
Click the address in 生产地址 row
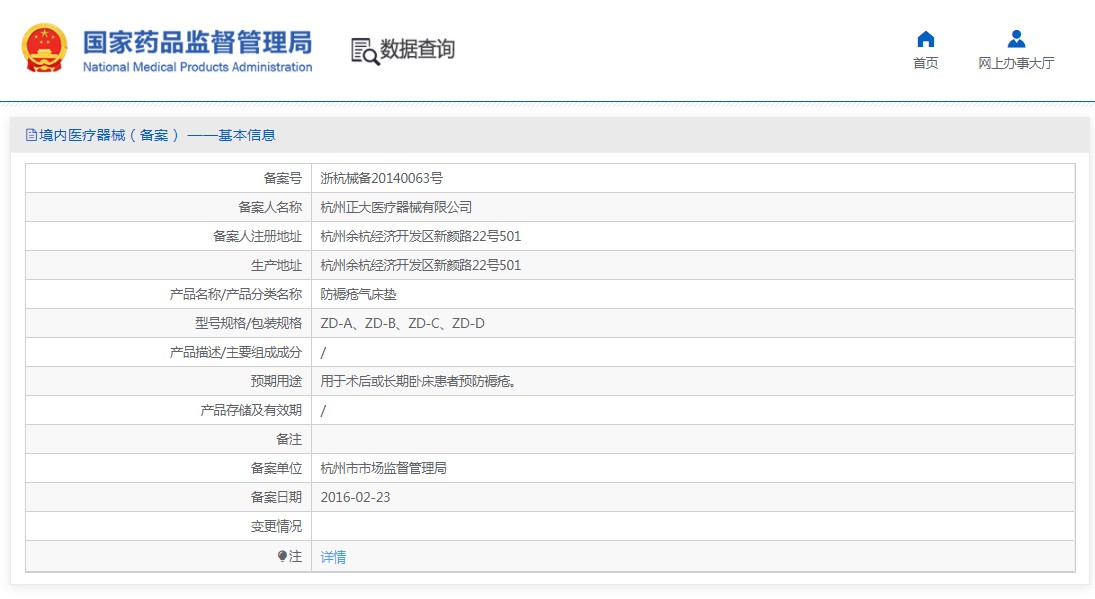(420, 265)
